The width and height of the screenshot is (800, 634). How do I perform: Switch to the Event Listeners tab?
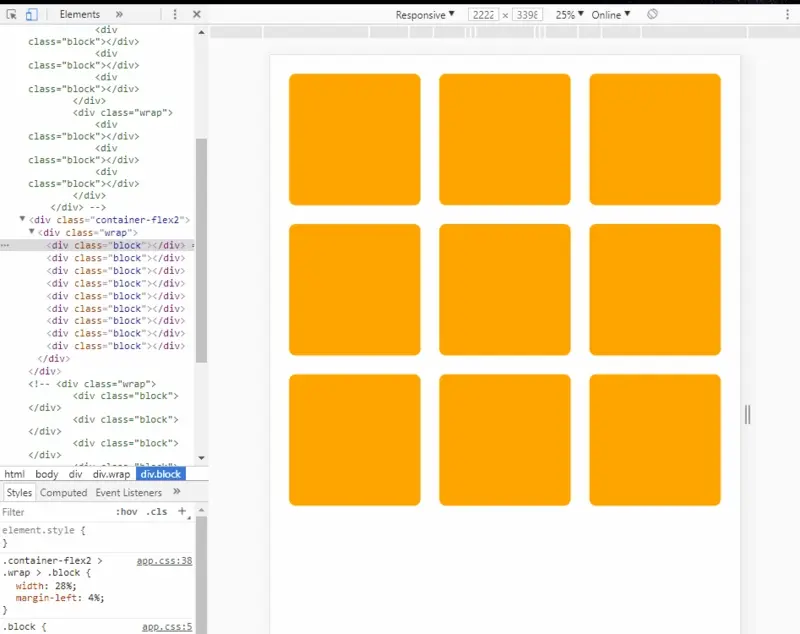click(x=129, y=493)
